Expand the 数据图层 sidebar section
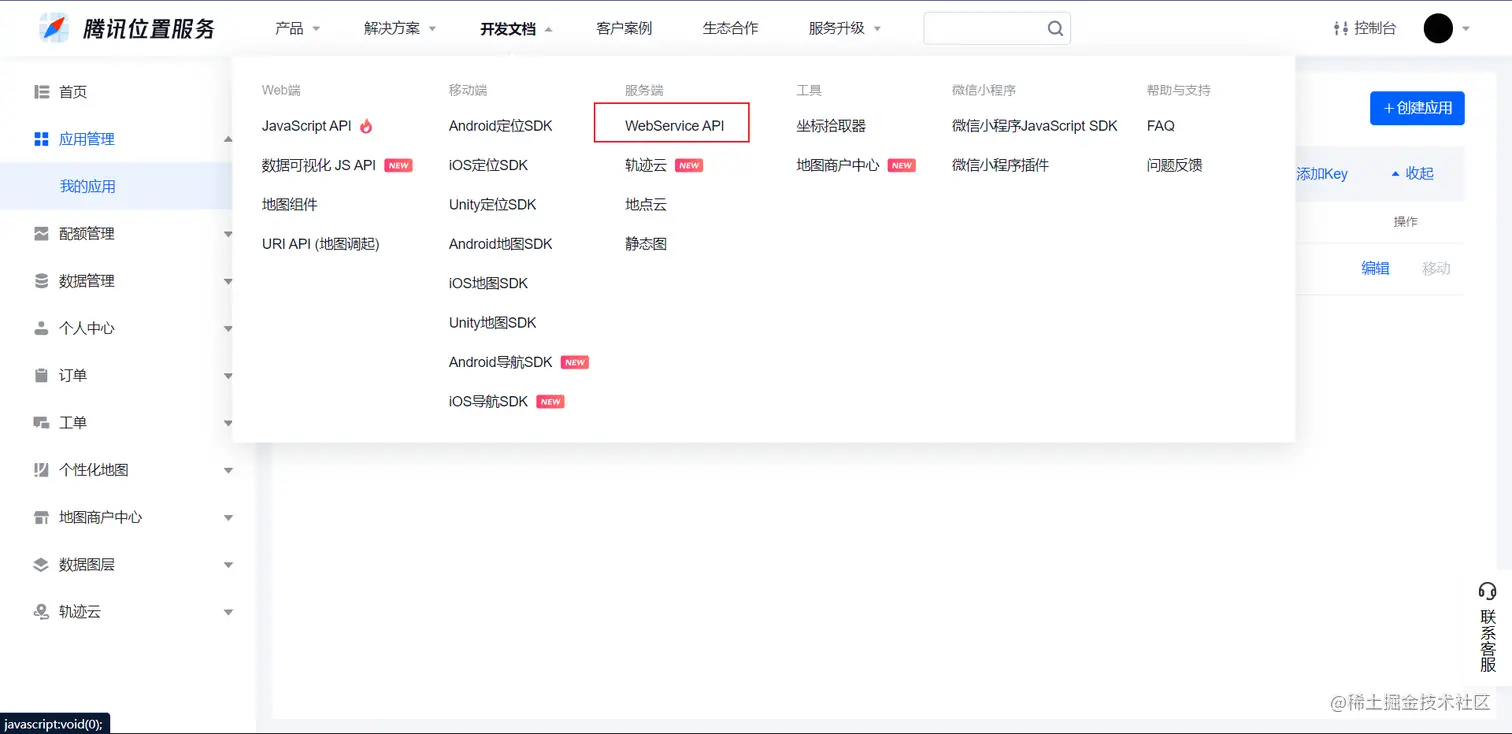 [228, 565]
